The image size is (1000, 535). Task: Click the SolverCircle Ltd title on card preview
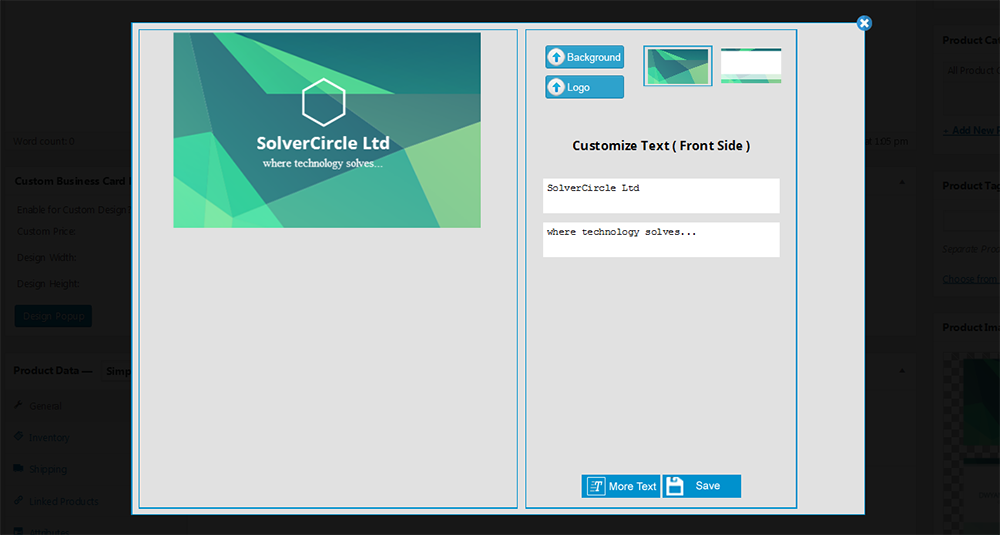(323, 143)
